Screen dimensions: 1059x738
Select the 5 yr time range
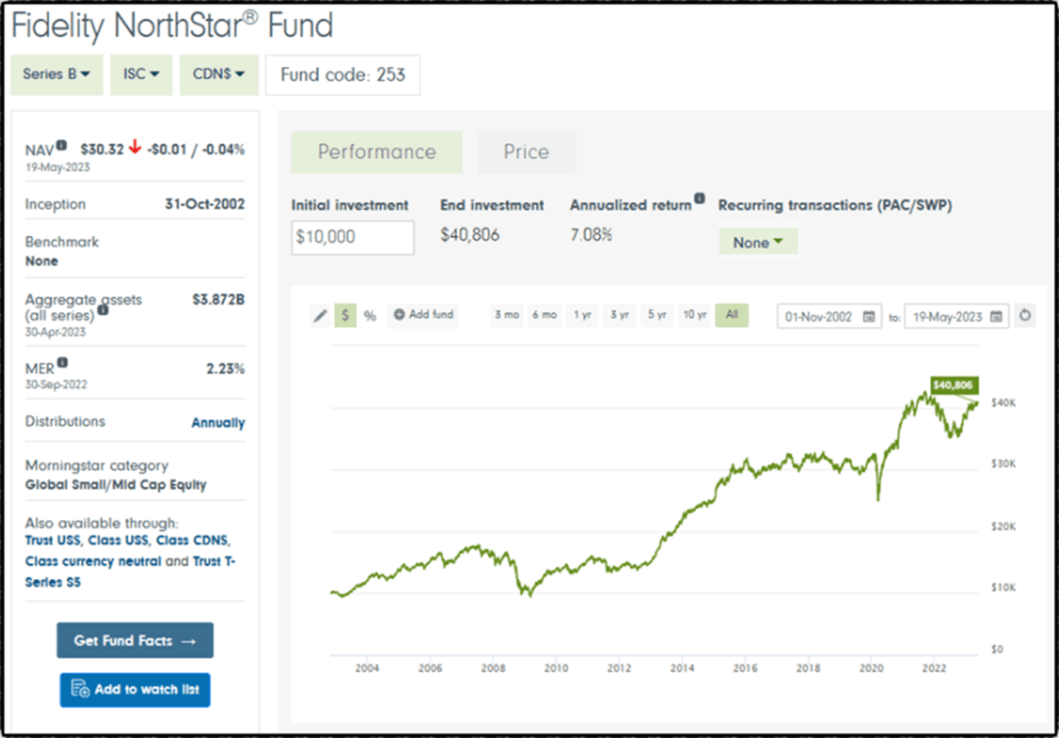click(x=657, y=315)
